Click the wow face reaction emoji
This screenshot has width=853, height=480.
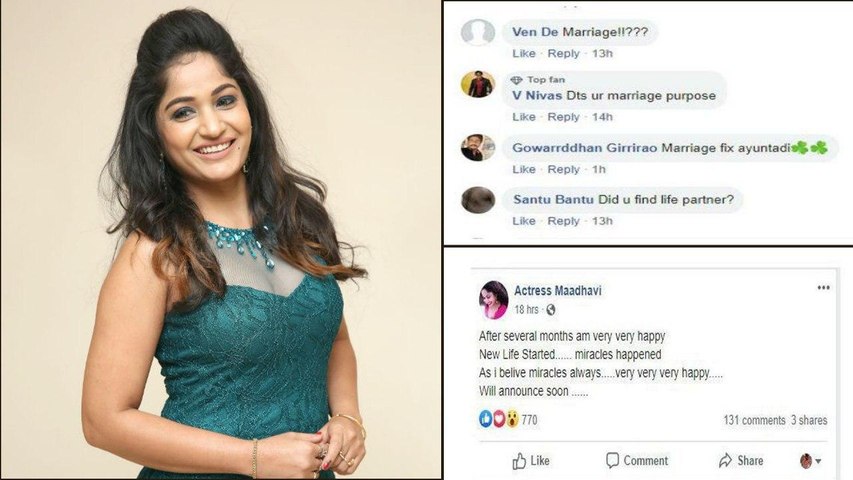(512, 419)
